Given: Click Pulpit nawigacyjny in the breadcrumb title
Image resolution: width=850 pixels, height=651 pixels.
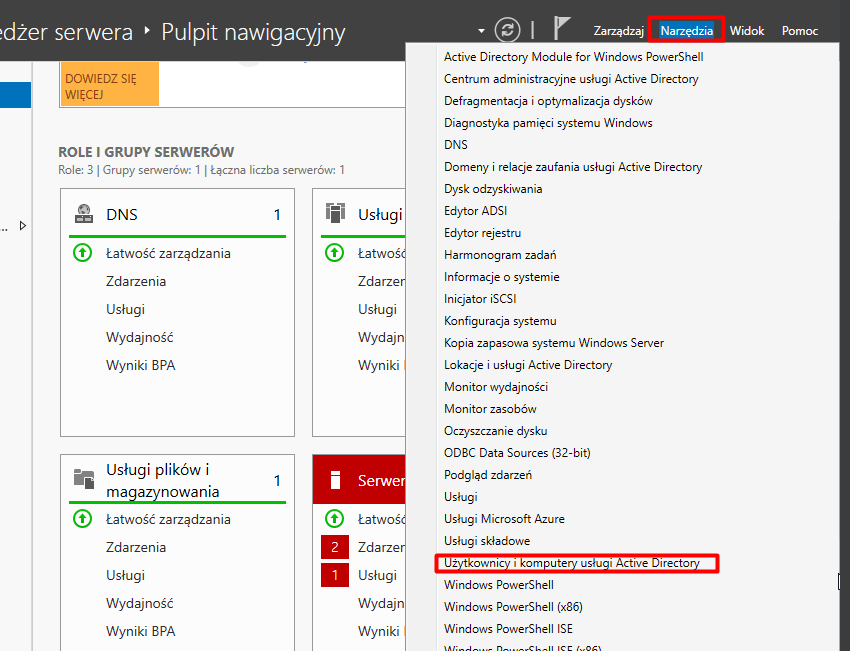Looking at the screenshot, I should [253, 32].
